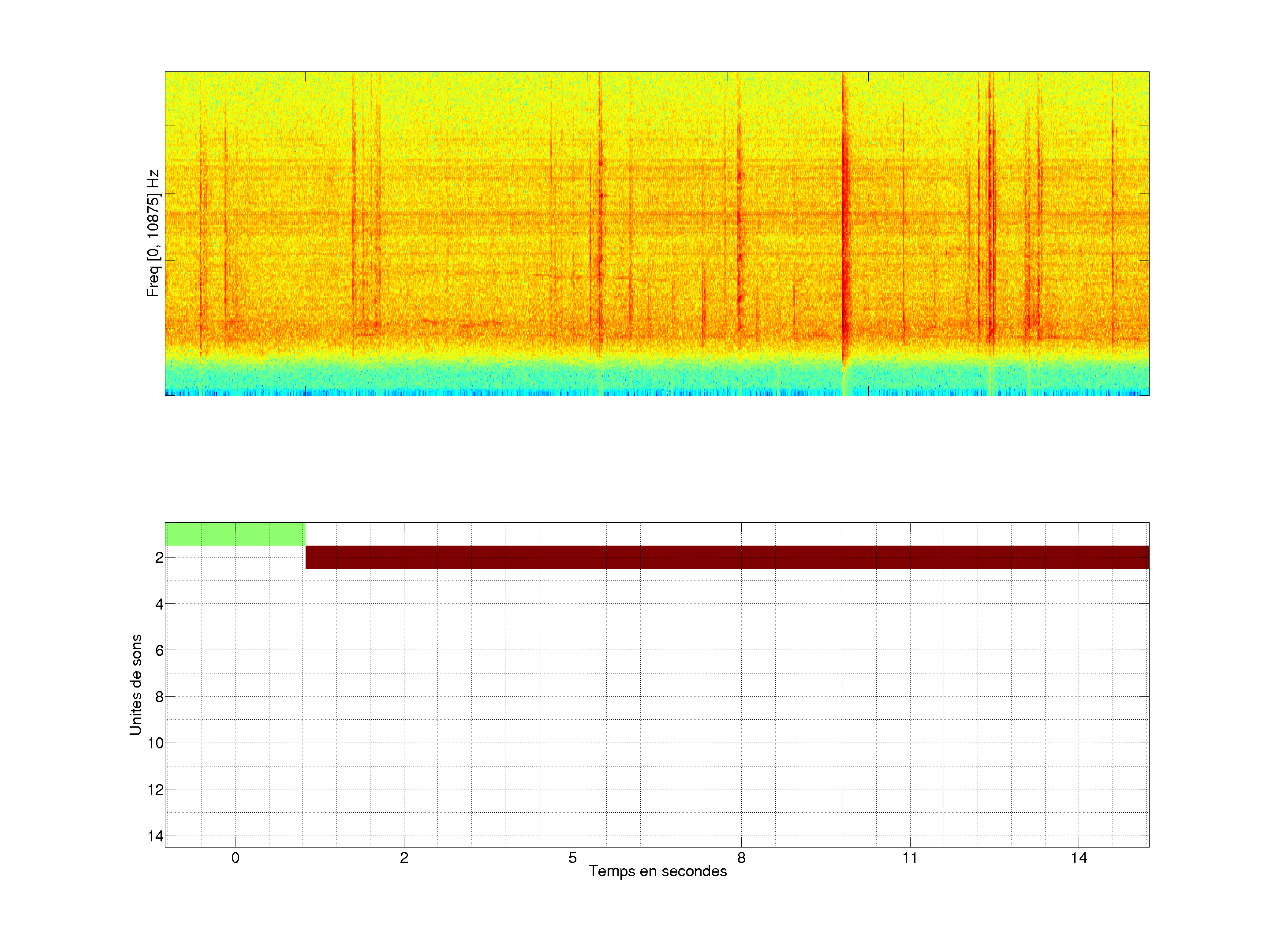This screenshot has height=952, width=1270.
Task: Click x-axis tick label '5'
Action: pos(572,858)
